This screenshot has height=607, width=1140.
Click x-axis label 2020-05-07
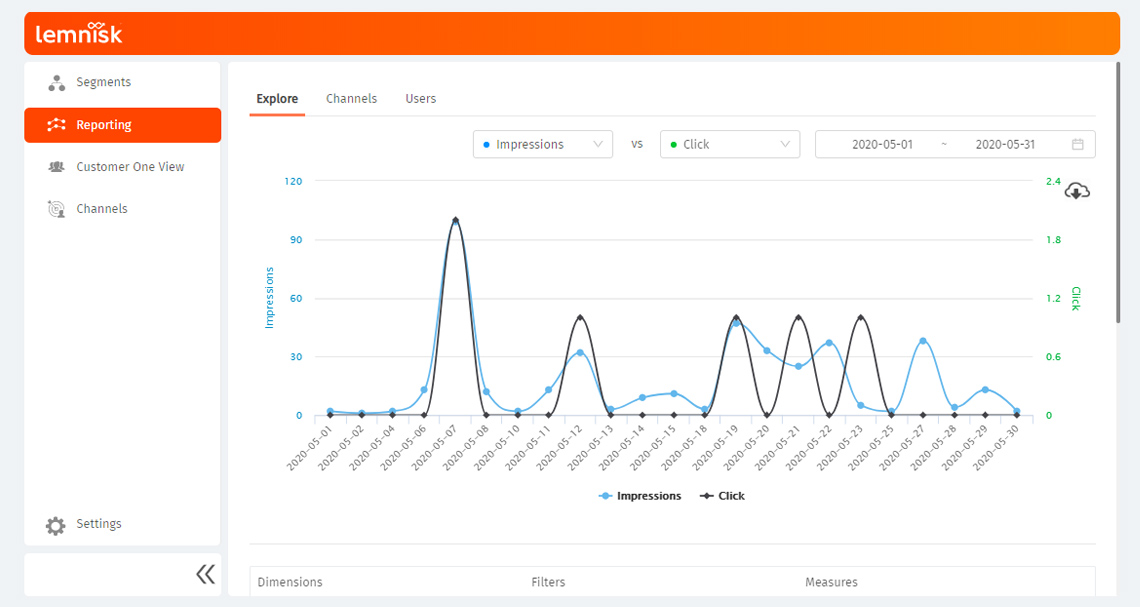[x=435, y=449]
